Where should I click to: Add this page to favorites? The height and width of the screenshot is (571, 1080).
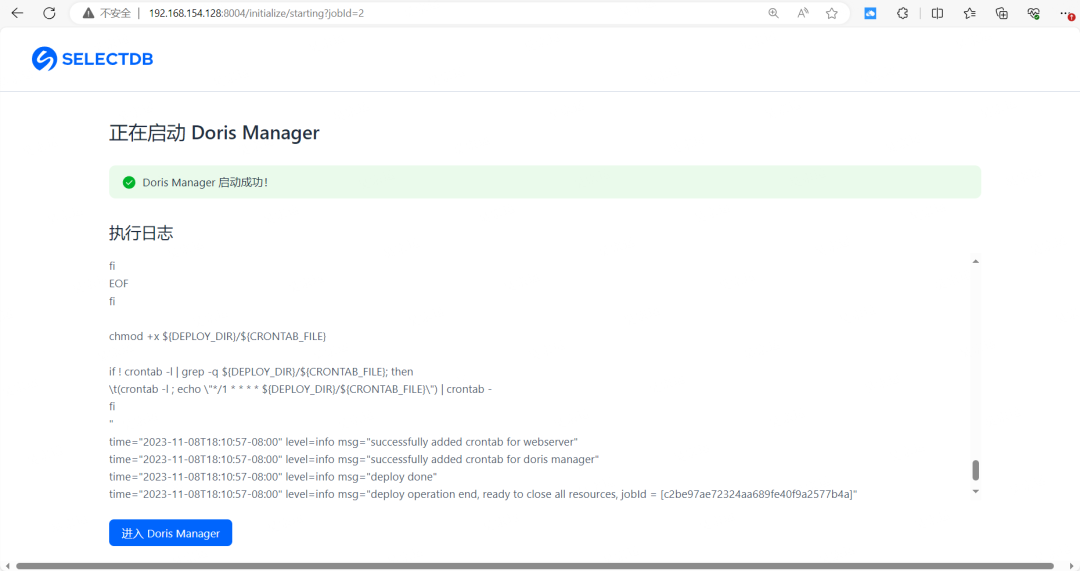click(832, 13)
